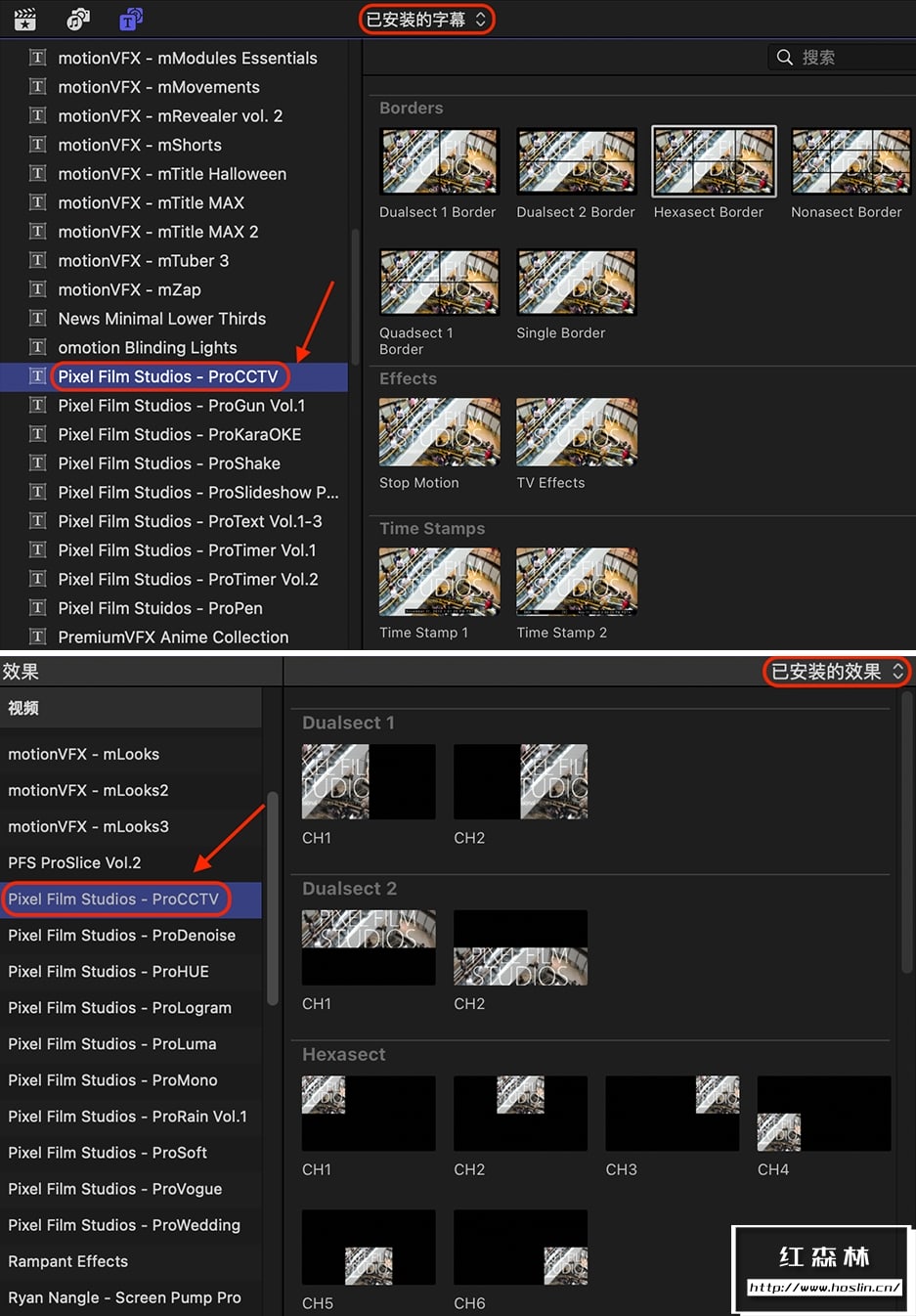The width and height of the screenshot is (916, 1316).
Task: Click title icon beside motionVFX - mShorts
Action: point(38,145)
